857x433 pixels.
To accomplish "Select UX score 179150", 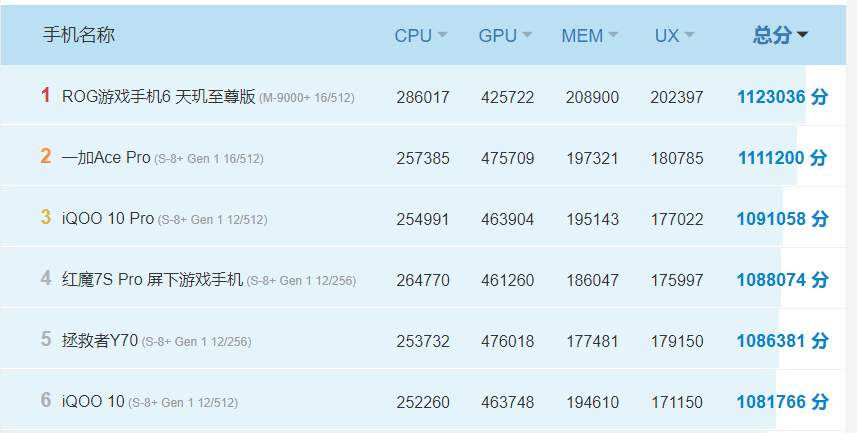I will pyautogui.click(x=677, y=341).
